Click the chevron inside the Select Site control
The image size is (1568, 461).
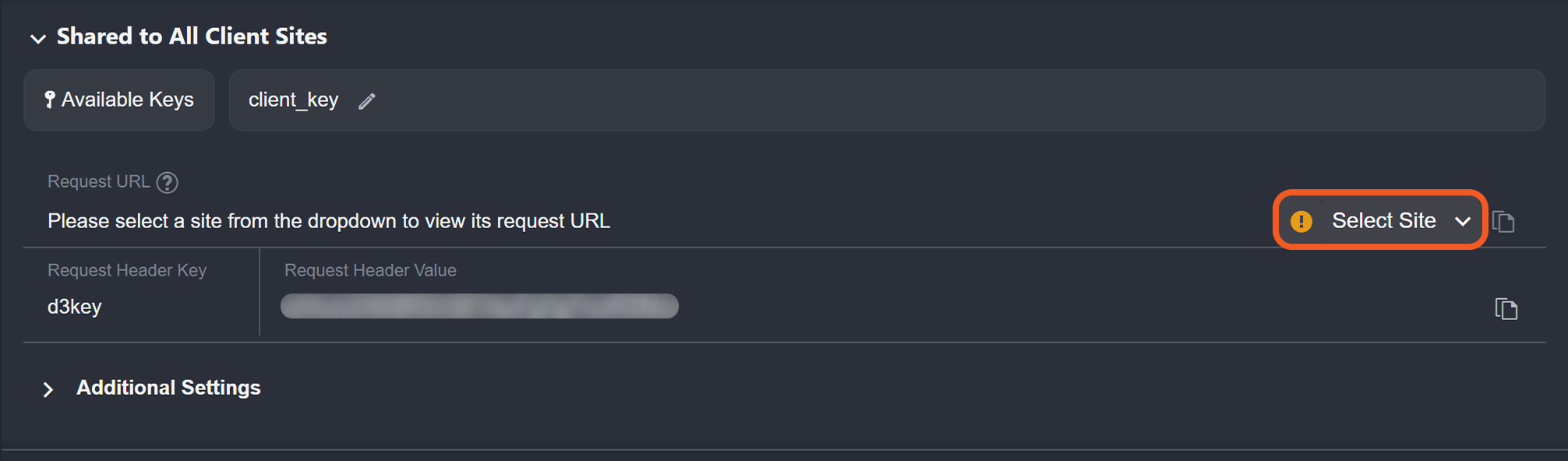click(1463, 221)
